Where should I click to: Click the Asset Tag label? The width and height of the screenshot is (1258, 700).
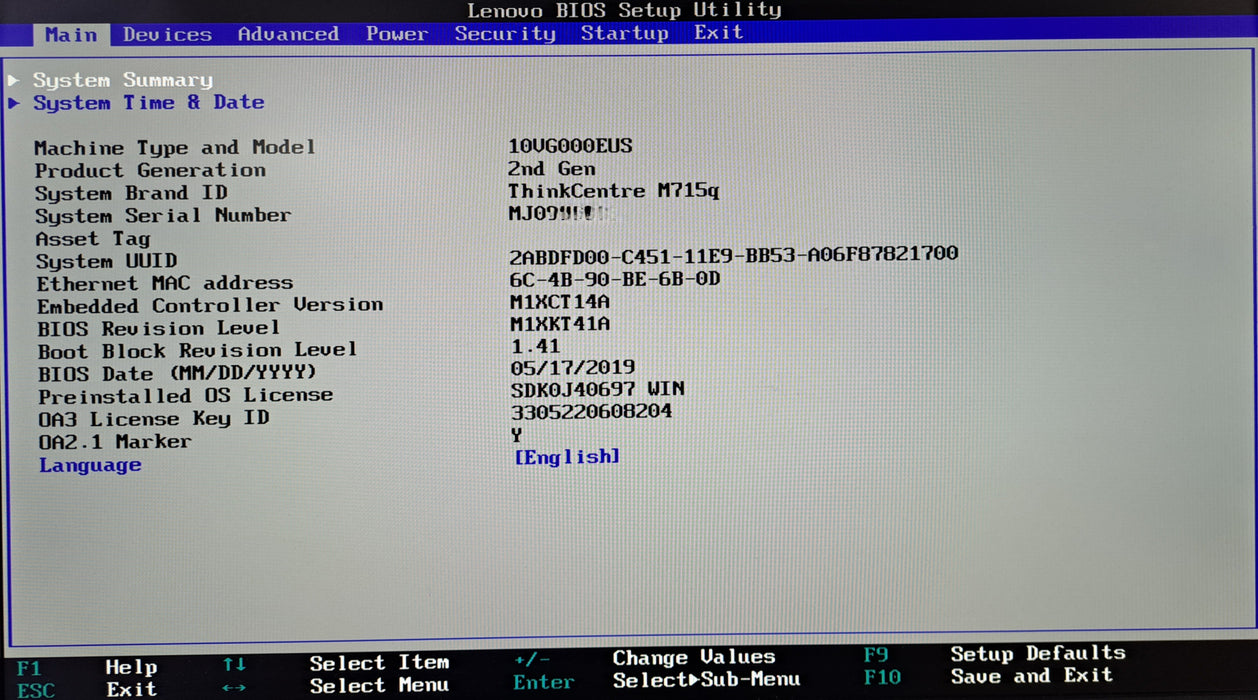click(x=92, y=239)
